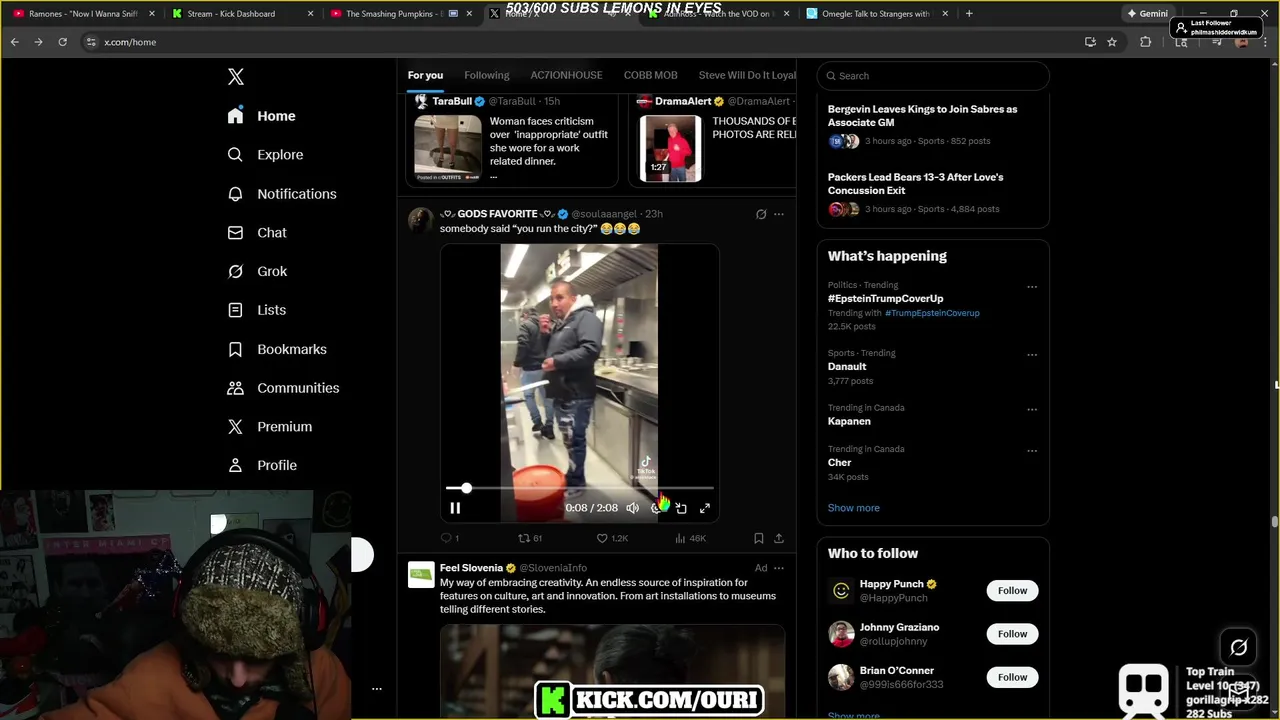The width and height of the screenshot is (1280, 720).
Task: Follow Johnny Graziano
Action: (x=1012, y=634)
